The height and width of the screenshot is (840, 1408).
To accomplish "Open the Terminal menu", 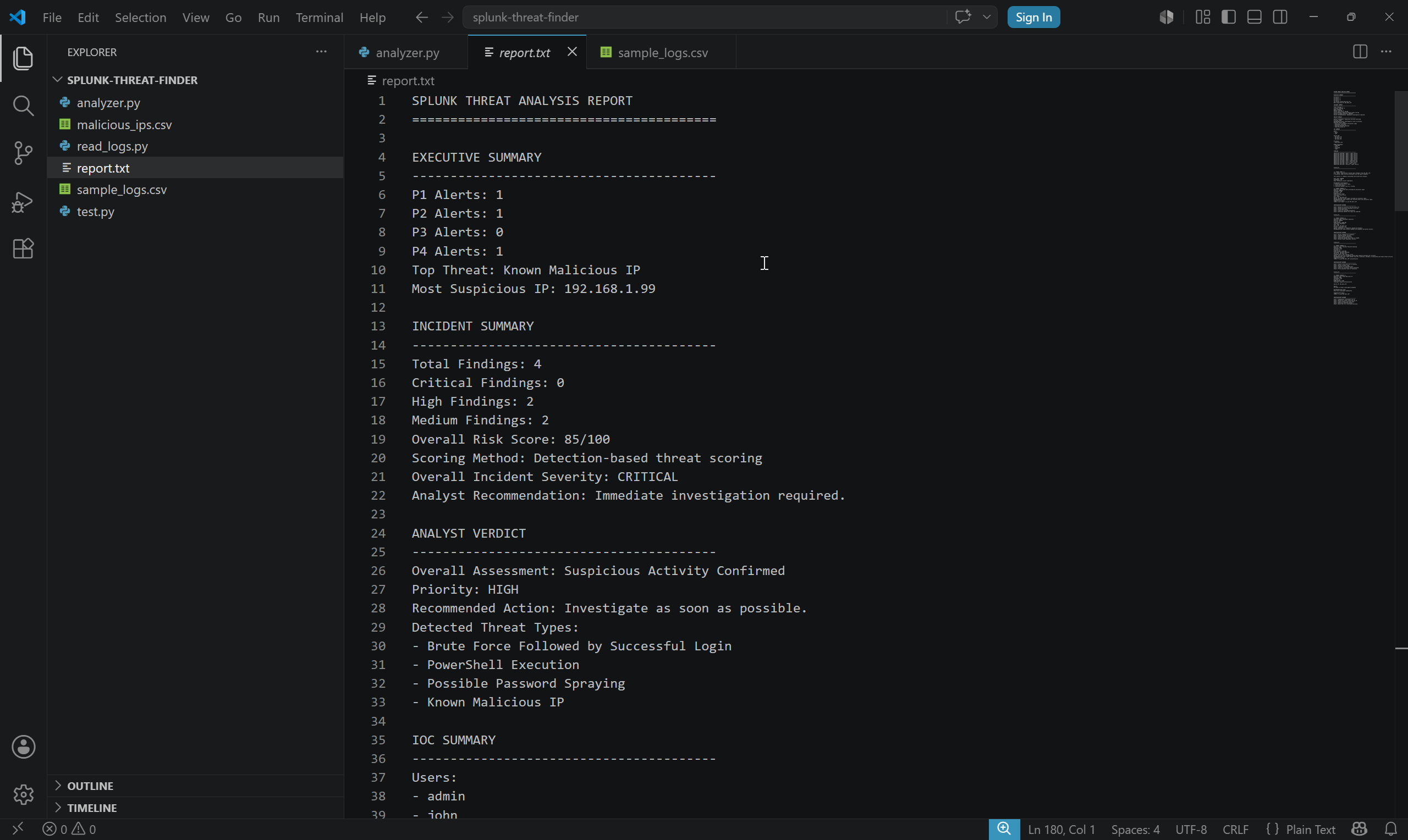I will coord(320,18).
